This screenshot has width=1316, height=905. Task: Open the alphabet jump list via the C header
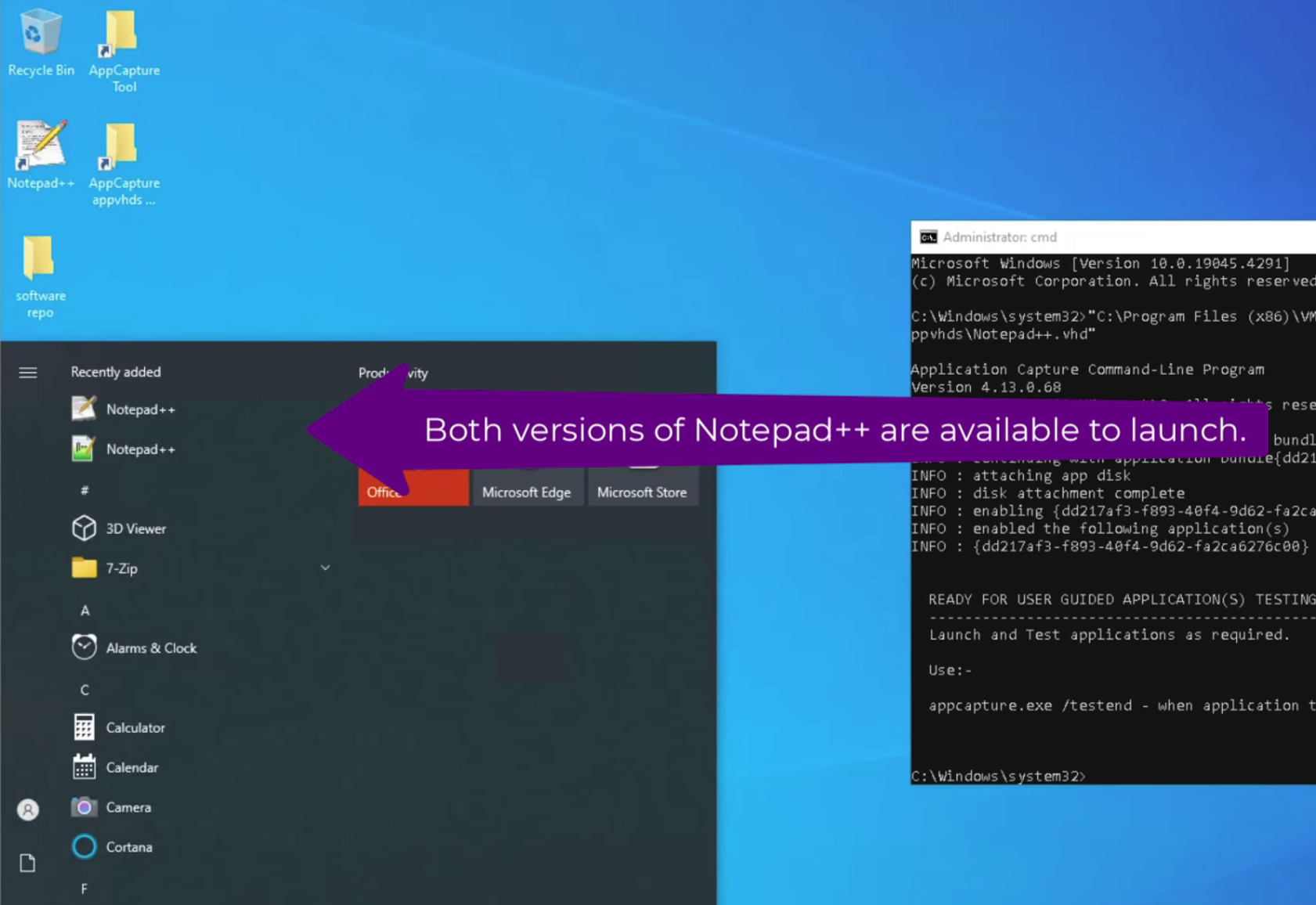pos(85,689)
